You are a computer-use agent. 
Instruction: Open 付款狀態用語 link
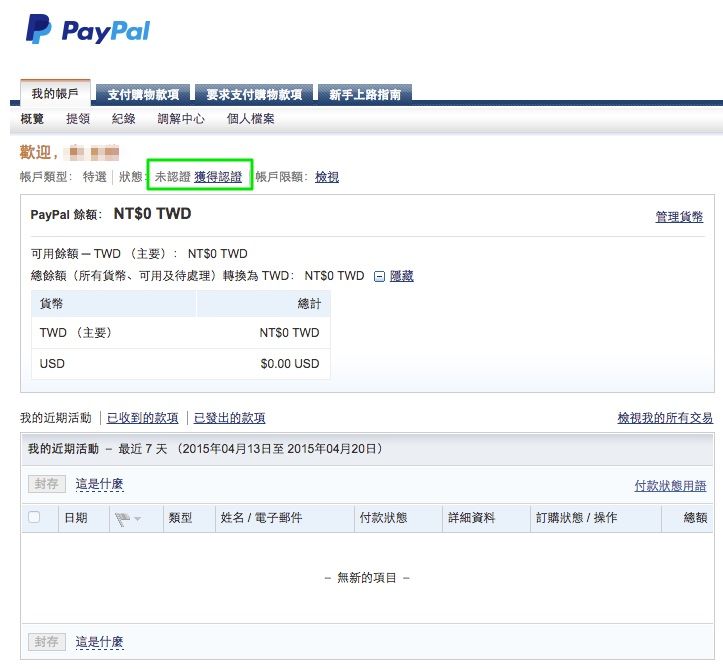coord(670,485)
